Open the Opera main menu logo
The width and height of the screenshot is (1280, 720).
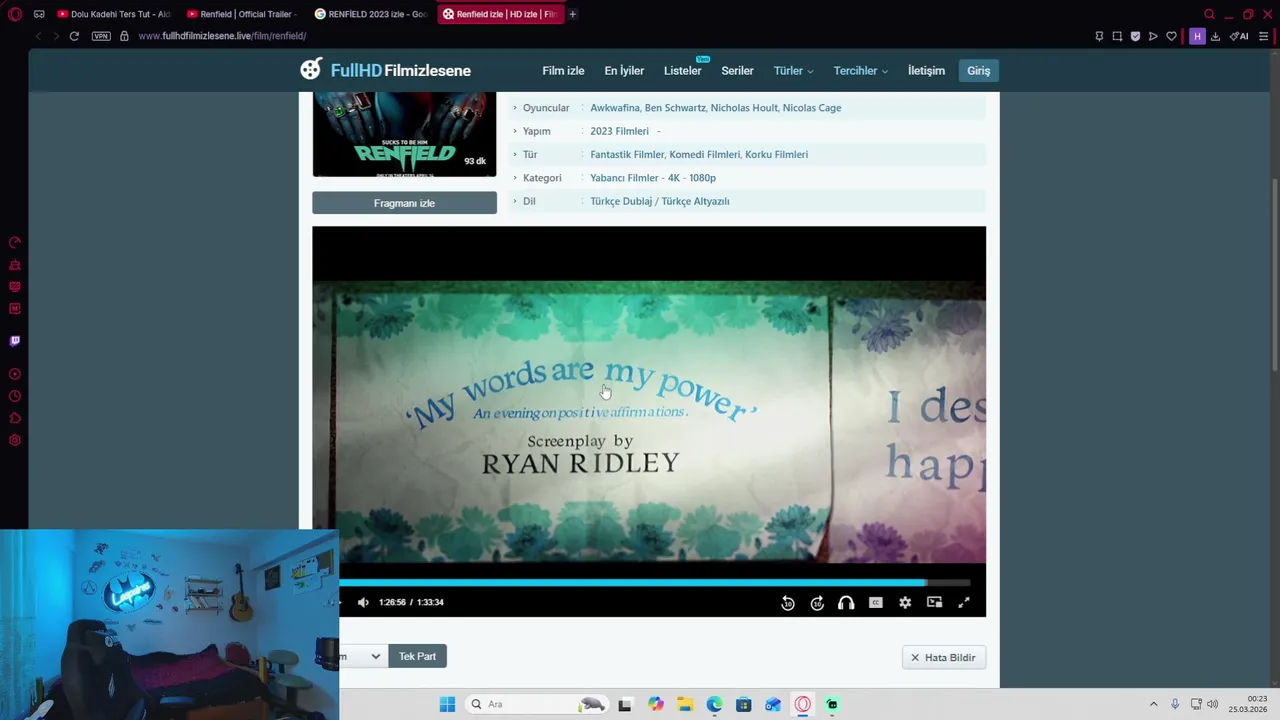coord(14,14)
